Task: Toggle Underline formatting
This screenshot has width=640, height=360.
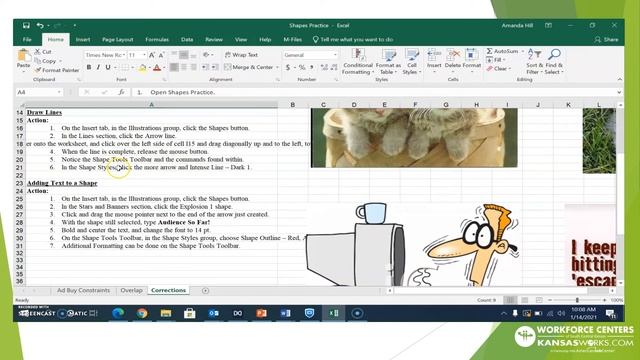Action: [108, 67]
